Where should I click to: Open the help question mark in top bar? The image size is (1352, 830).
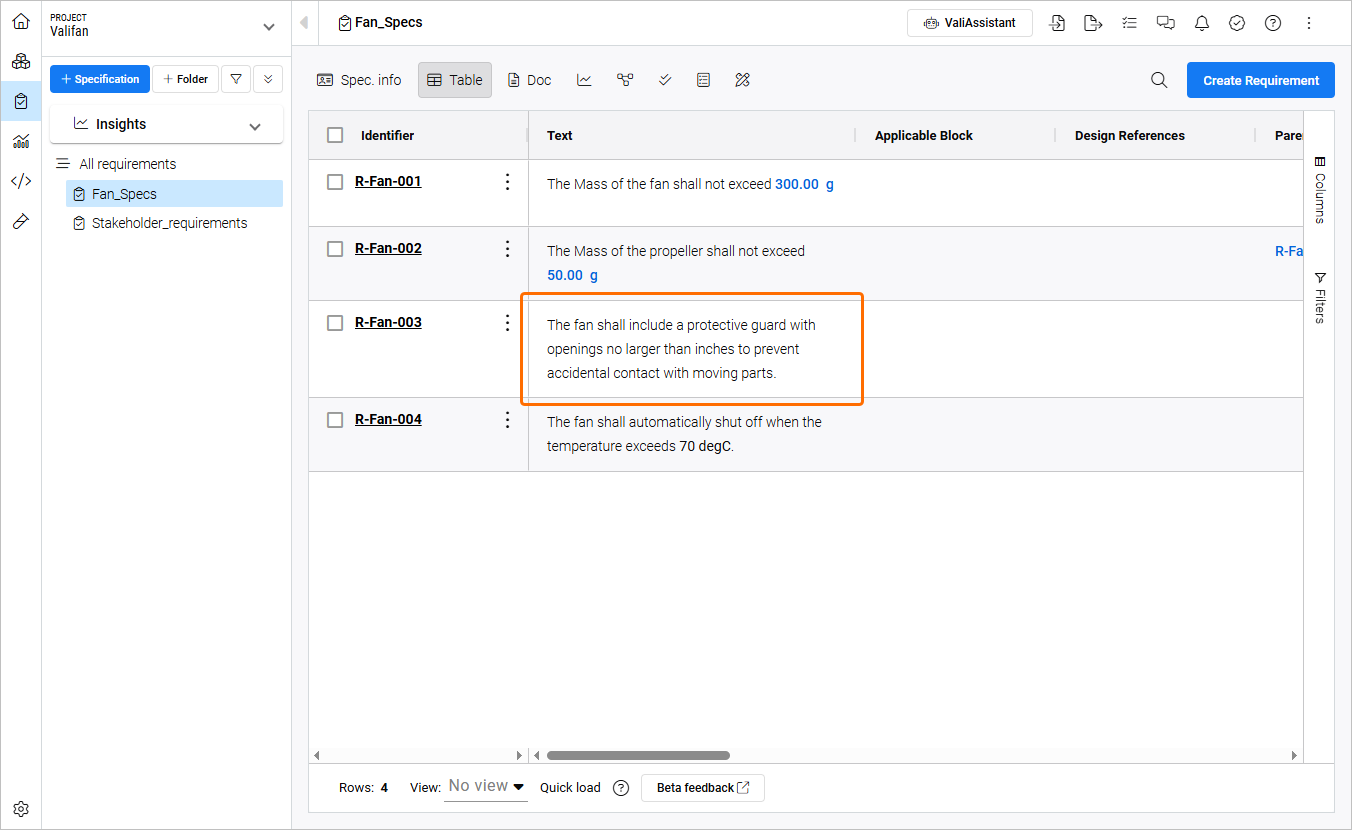click(x=1273, y=23)
